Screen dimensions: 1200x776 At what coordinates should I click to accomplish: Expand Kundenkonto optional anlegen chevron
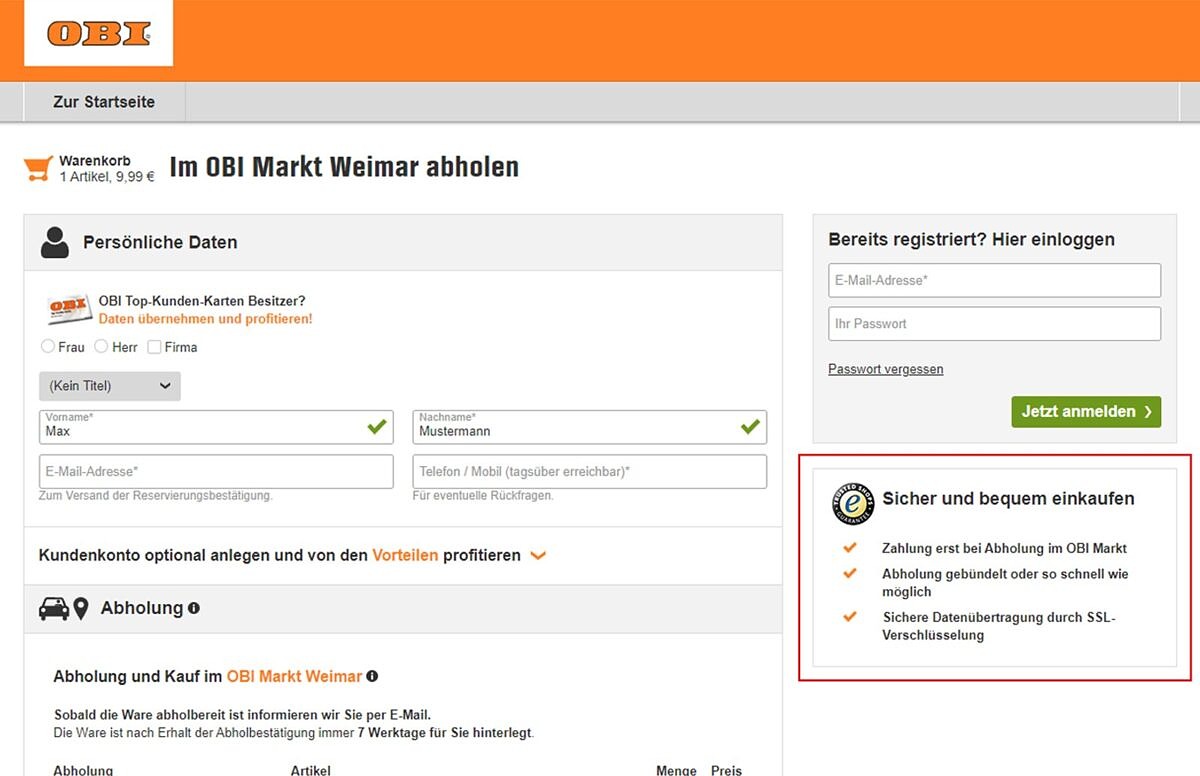(x=538, y=555)
